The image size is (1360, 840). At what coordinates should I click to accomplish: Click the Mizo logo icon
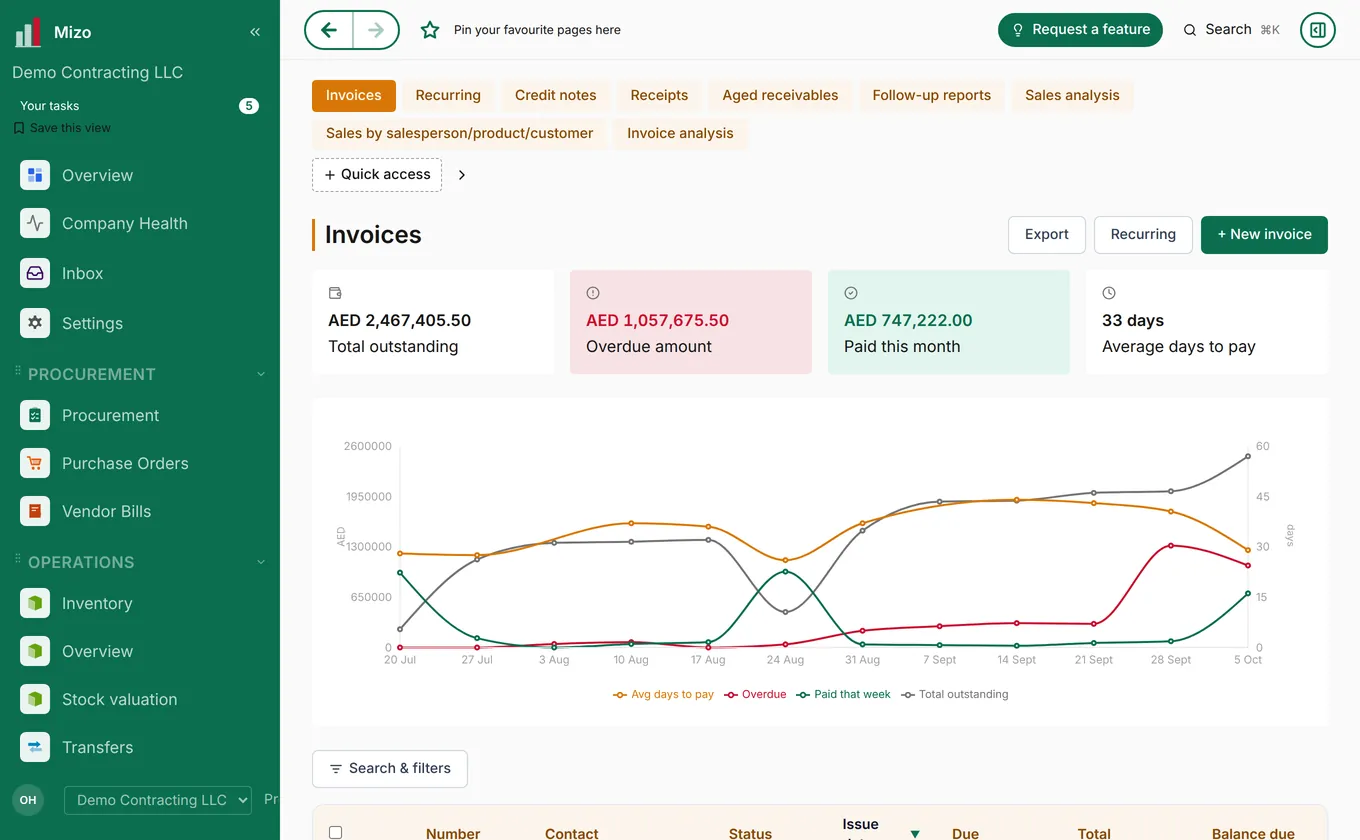28,32
